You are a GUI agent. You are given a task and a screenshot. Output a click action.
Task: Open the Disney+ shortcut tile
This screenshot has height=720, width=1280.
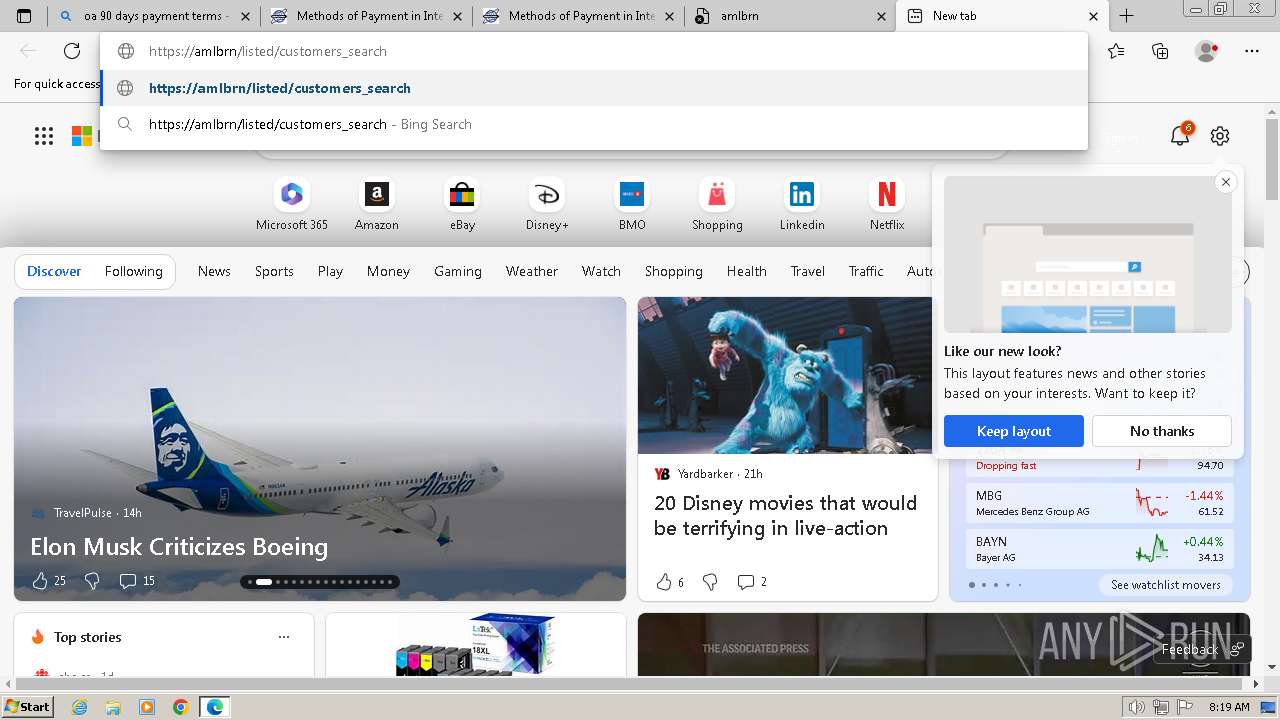click(x=547, y=205)
